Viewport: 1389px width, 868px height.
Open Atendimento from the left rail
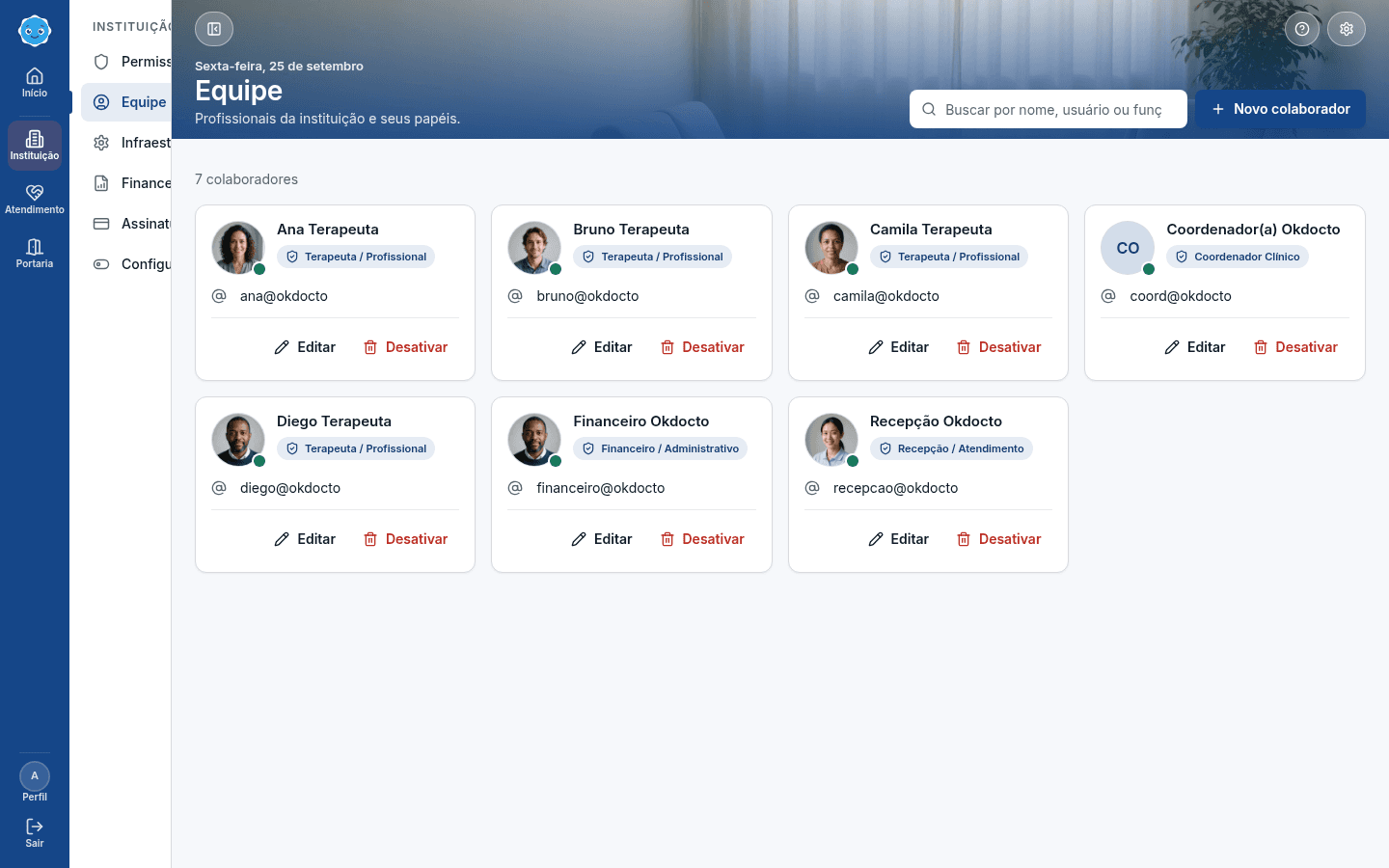pos(35,200)
